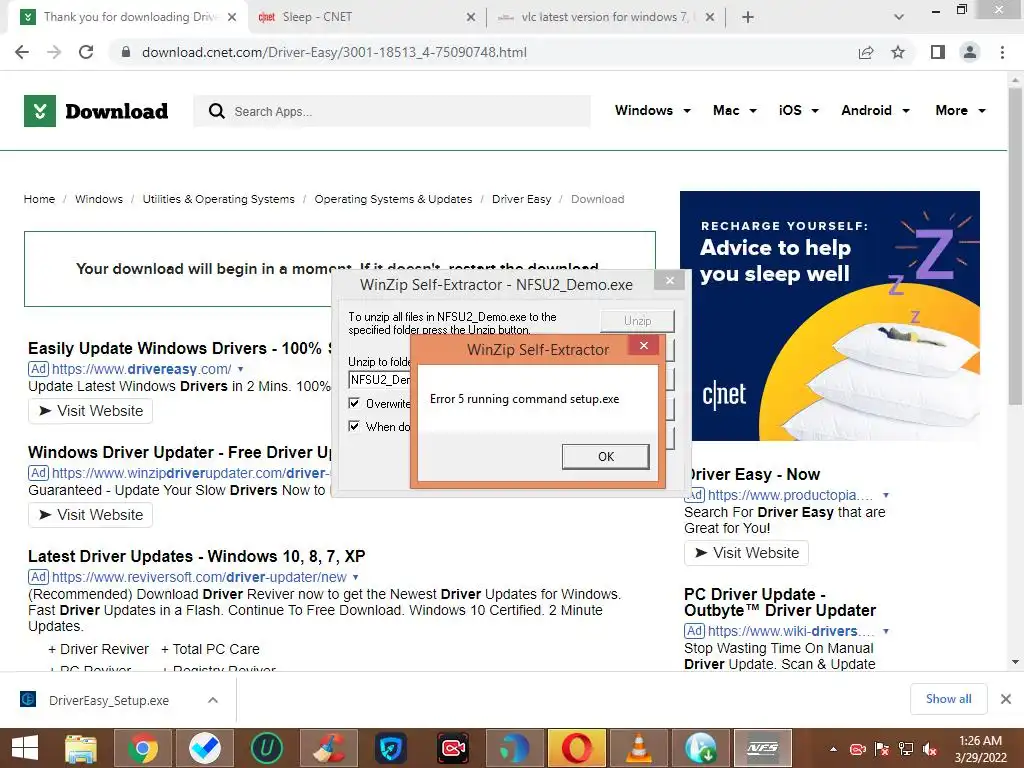Toggle the 'When done' checkbox in WinZip
This screenshot has height=768, width=1024.
pyautogui.click(x=354, y=426)
